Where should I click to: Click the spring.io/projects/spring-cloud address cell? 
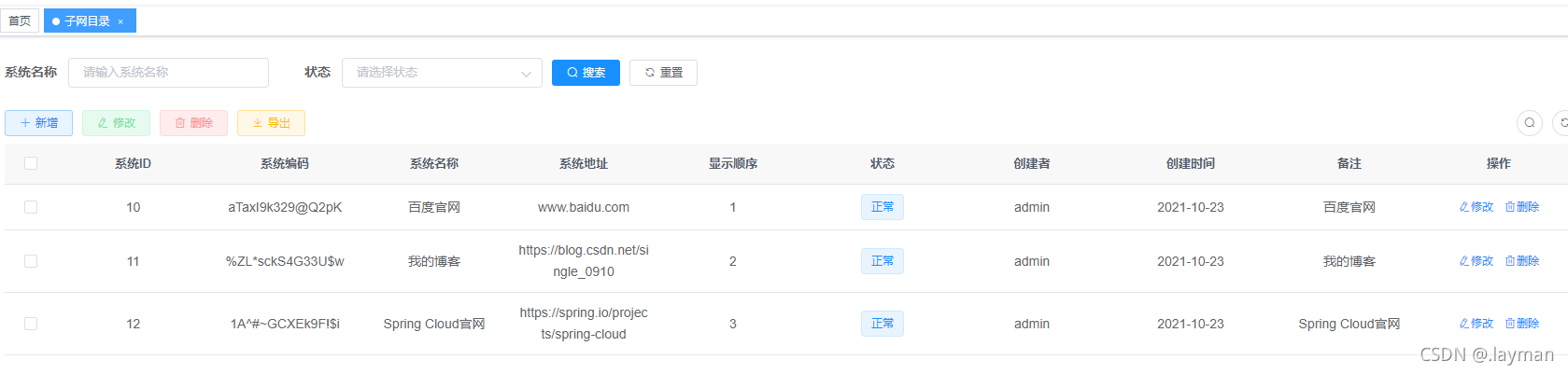[x=584, y=324]
